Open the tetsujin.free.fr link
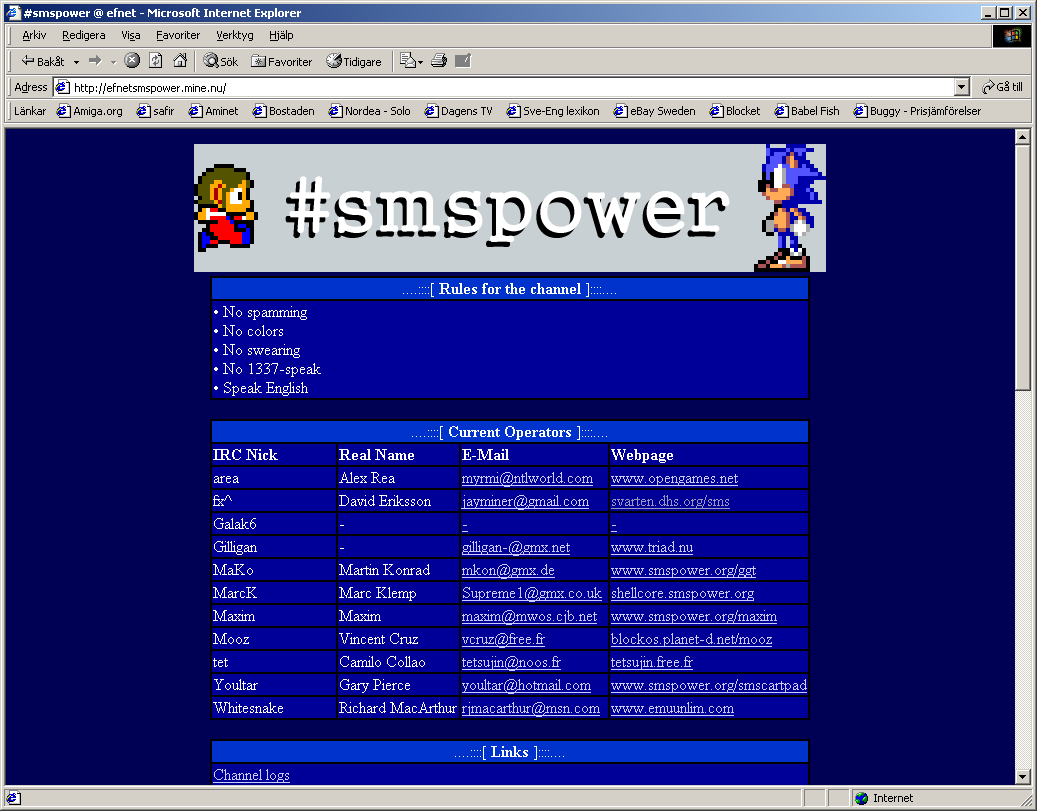The height and width of the screenshot is (811, 1037). pos(651,662)
